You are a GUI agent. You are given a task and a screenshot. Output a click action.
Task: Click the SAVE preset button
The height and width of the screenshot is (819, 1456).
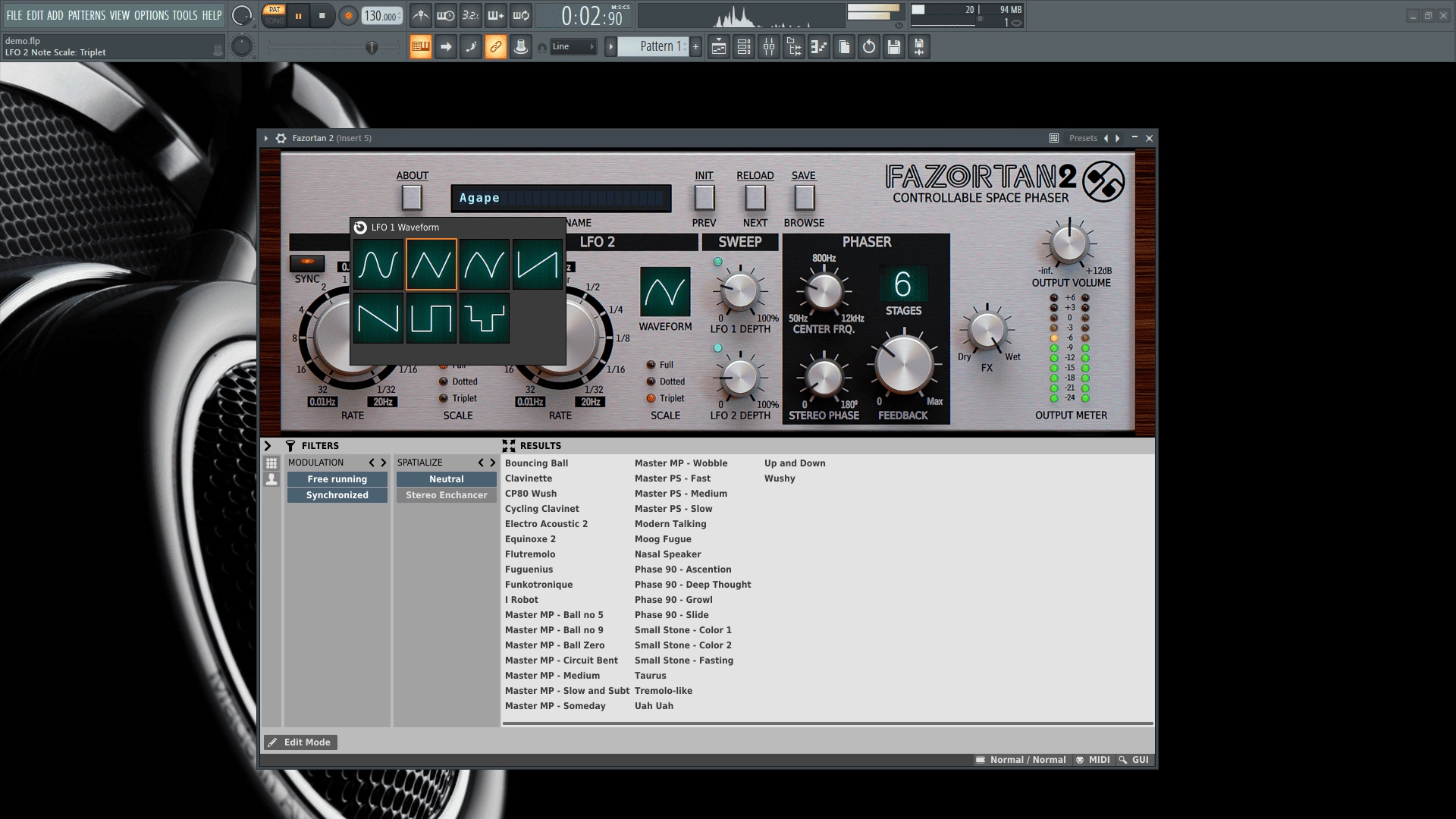click(x=805, y=197)
